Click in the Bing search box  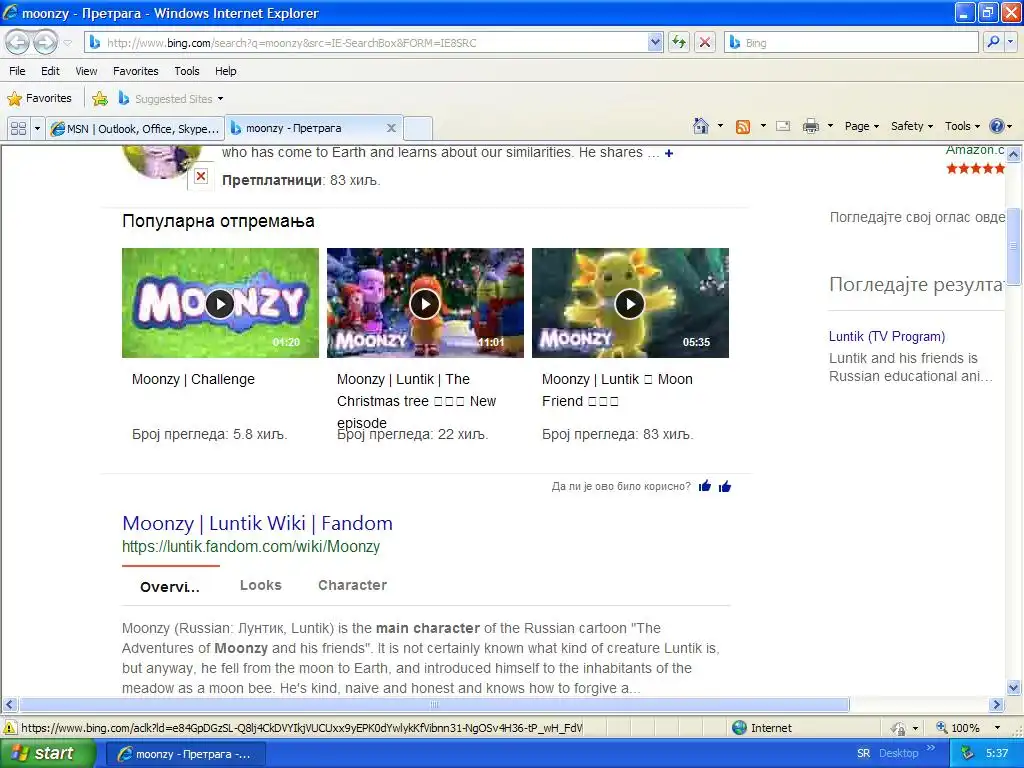coord(851,42)
